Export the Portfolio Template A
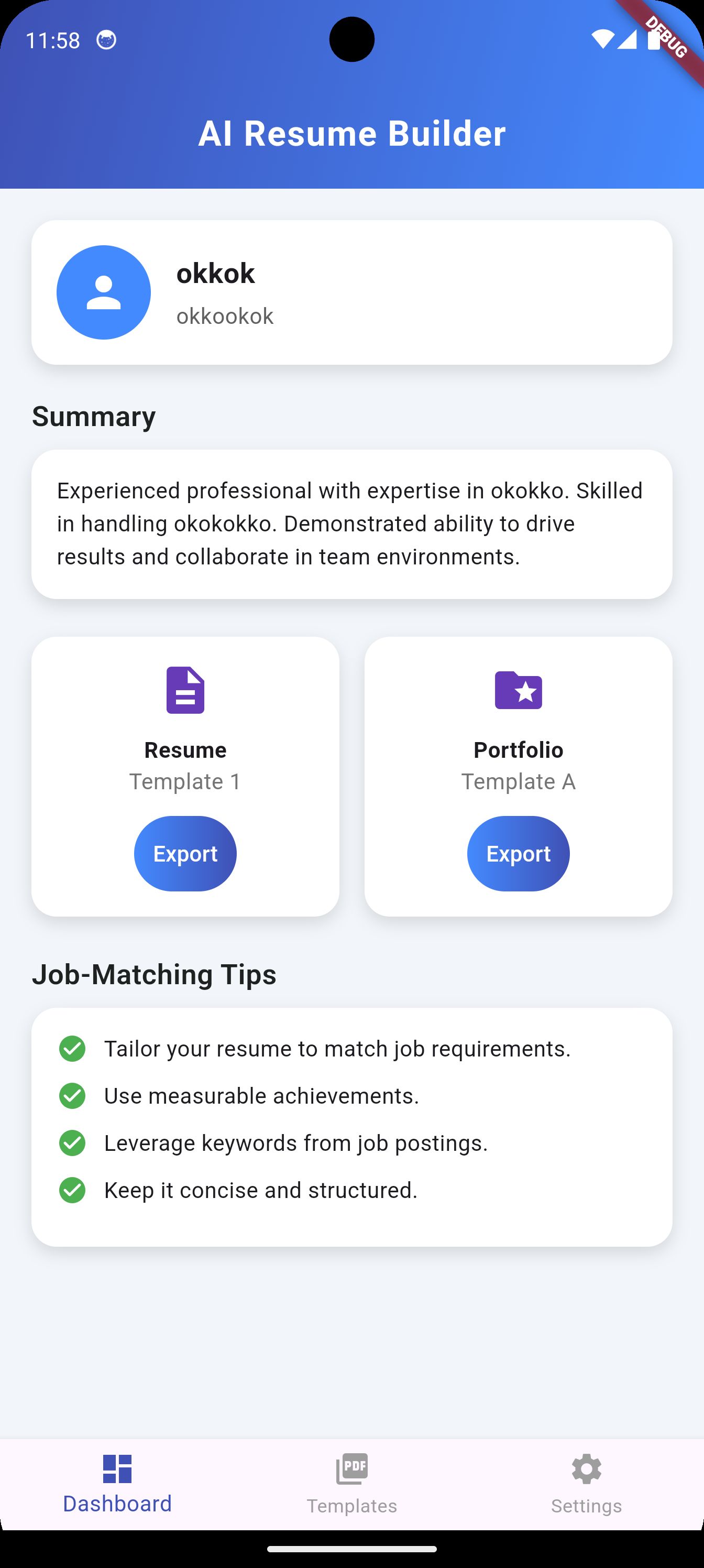The height and width of the screenshot is (1568, 704). click(x=519, y=853)
